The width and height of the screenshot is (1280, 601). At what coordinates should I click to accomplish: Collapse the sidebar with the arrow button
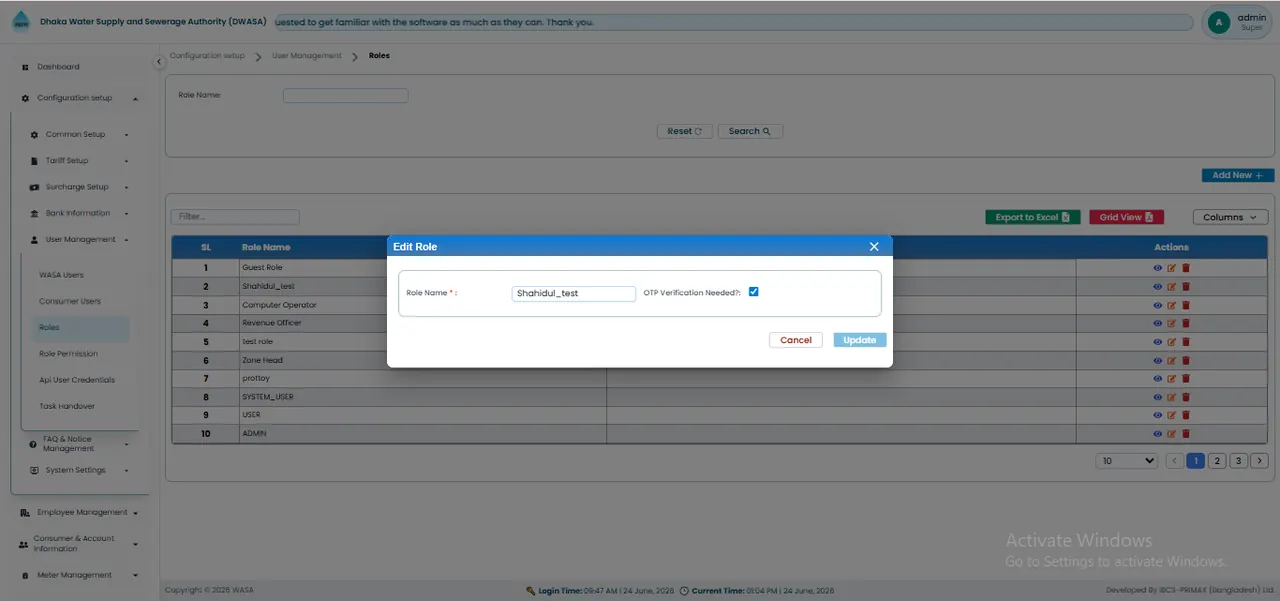[159, 62]
